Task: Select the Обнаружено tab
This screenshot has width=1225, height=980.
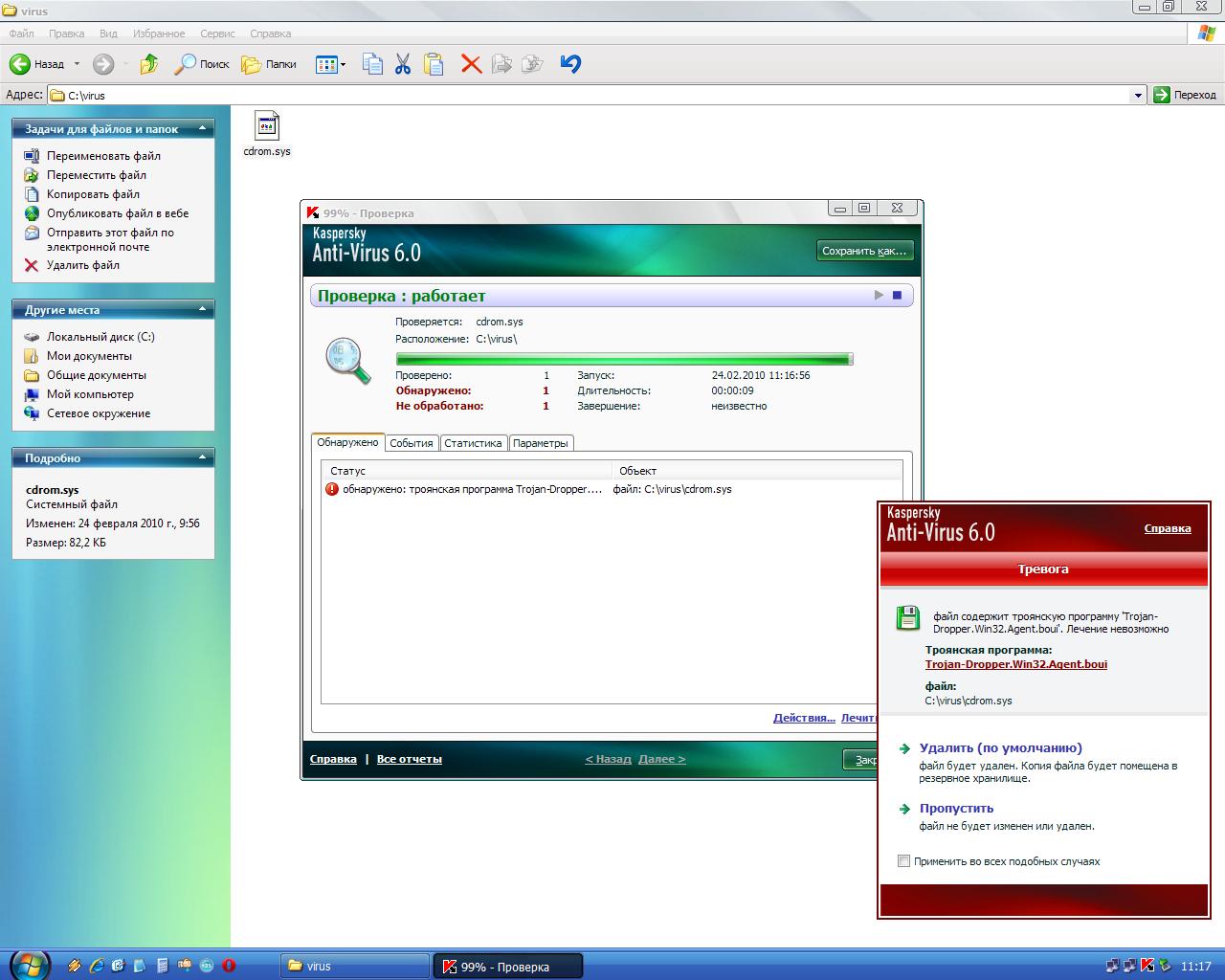Action: (347, 442)
